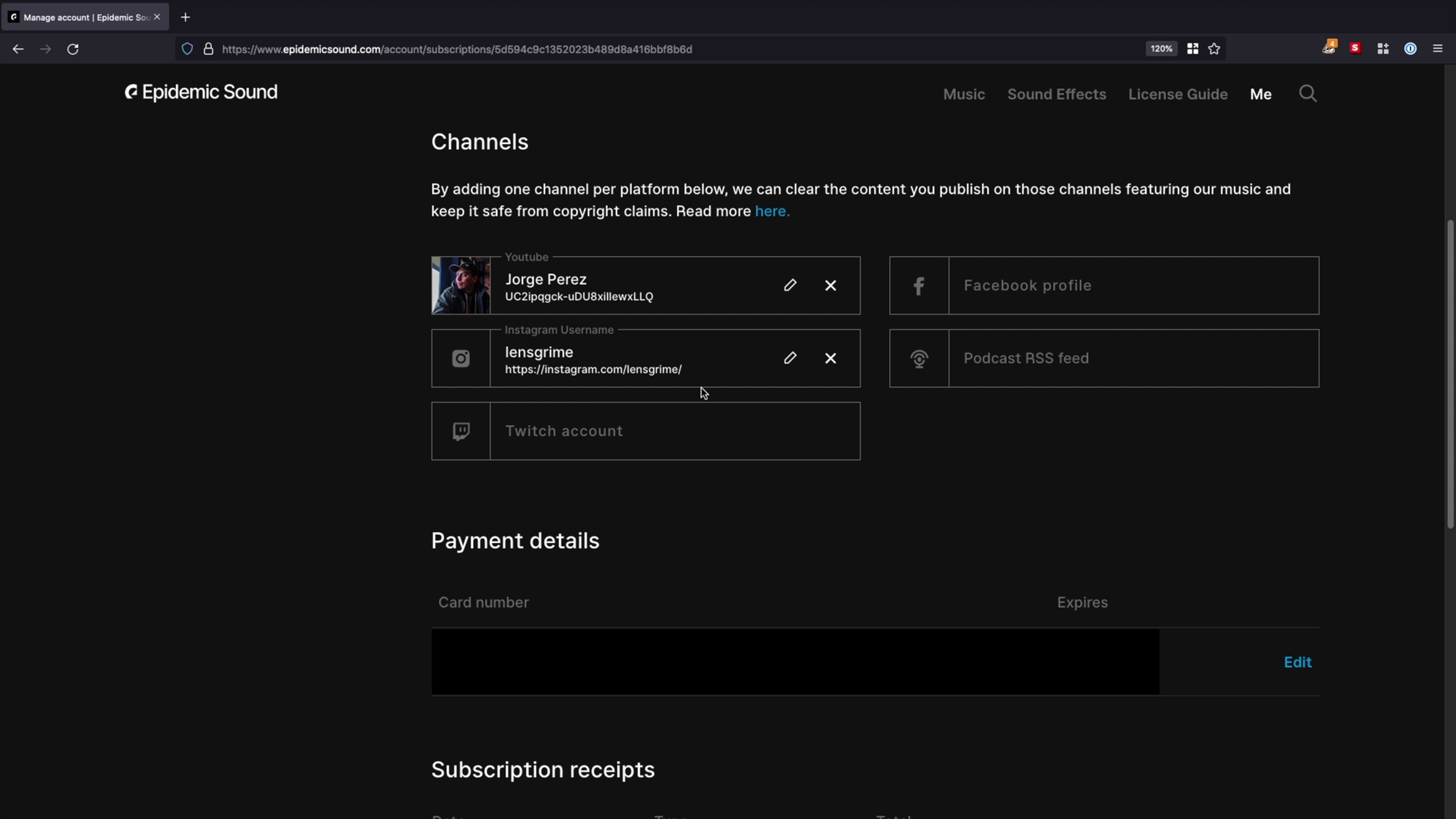Remove the Jorge Perez Youtube channel
Viewport: 1456px width, 819px height.
831,285
